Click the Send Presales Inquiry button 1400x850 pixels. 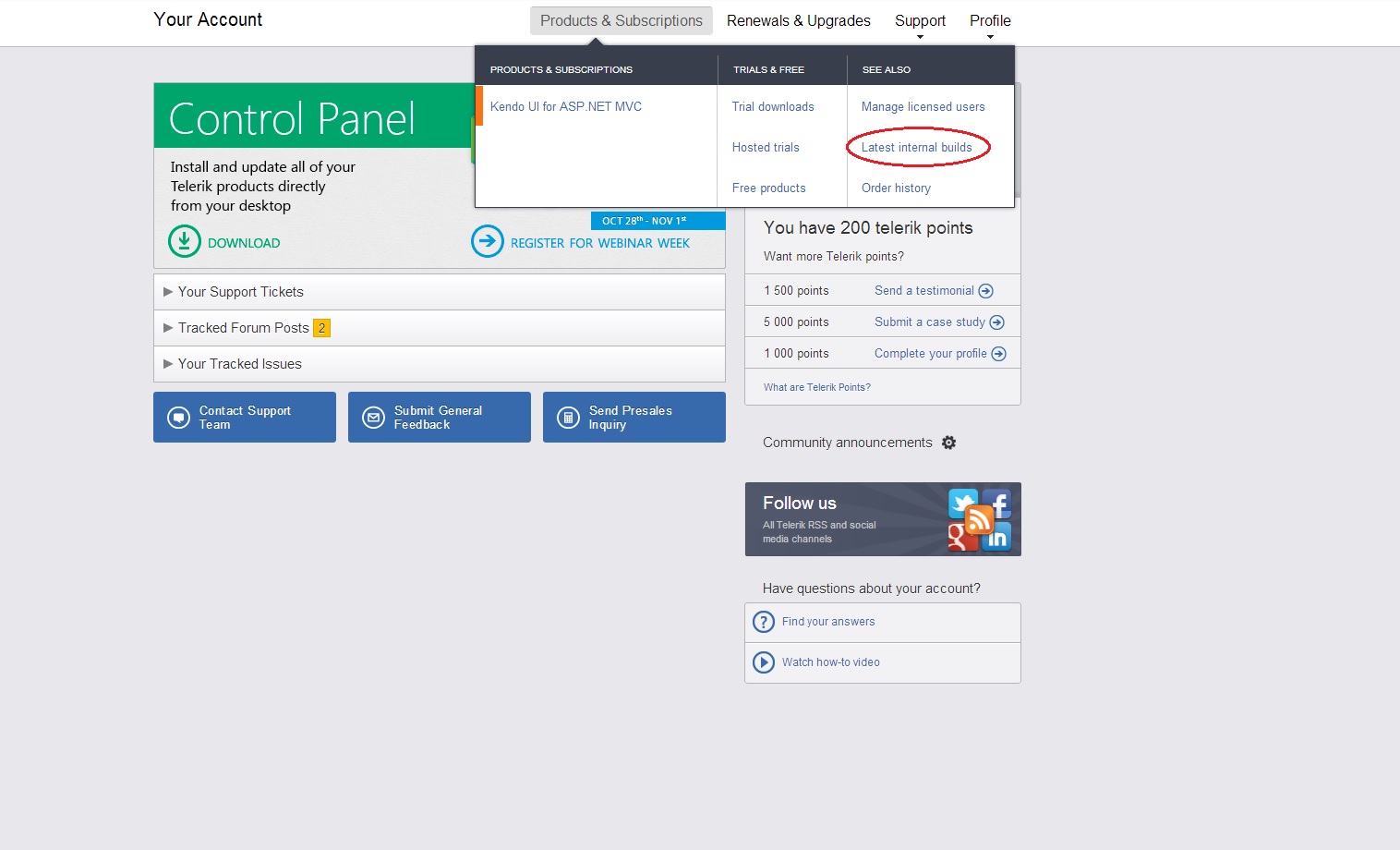(634, 418)
